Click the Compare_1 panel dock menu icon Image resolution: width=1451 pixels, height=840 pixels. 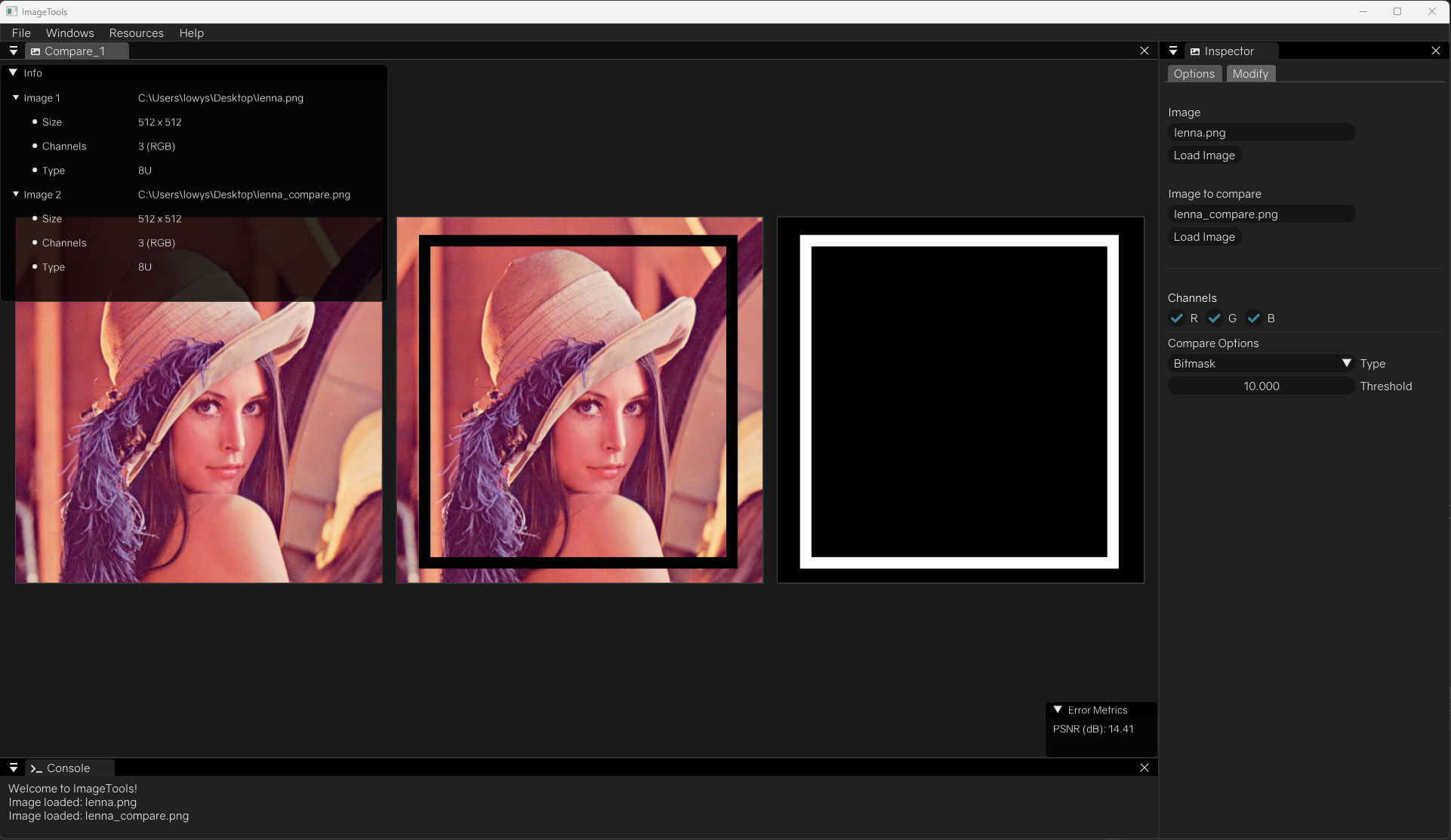(13, 51)
